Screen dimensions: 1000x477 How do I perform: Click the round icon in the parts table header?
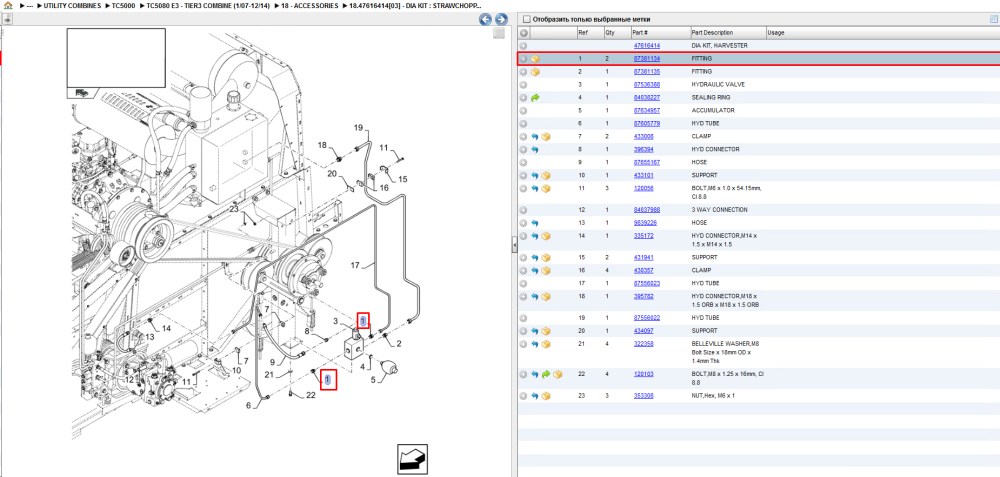point(524,33)
